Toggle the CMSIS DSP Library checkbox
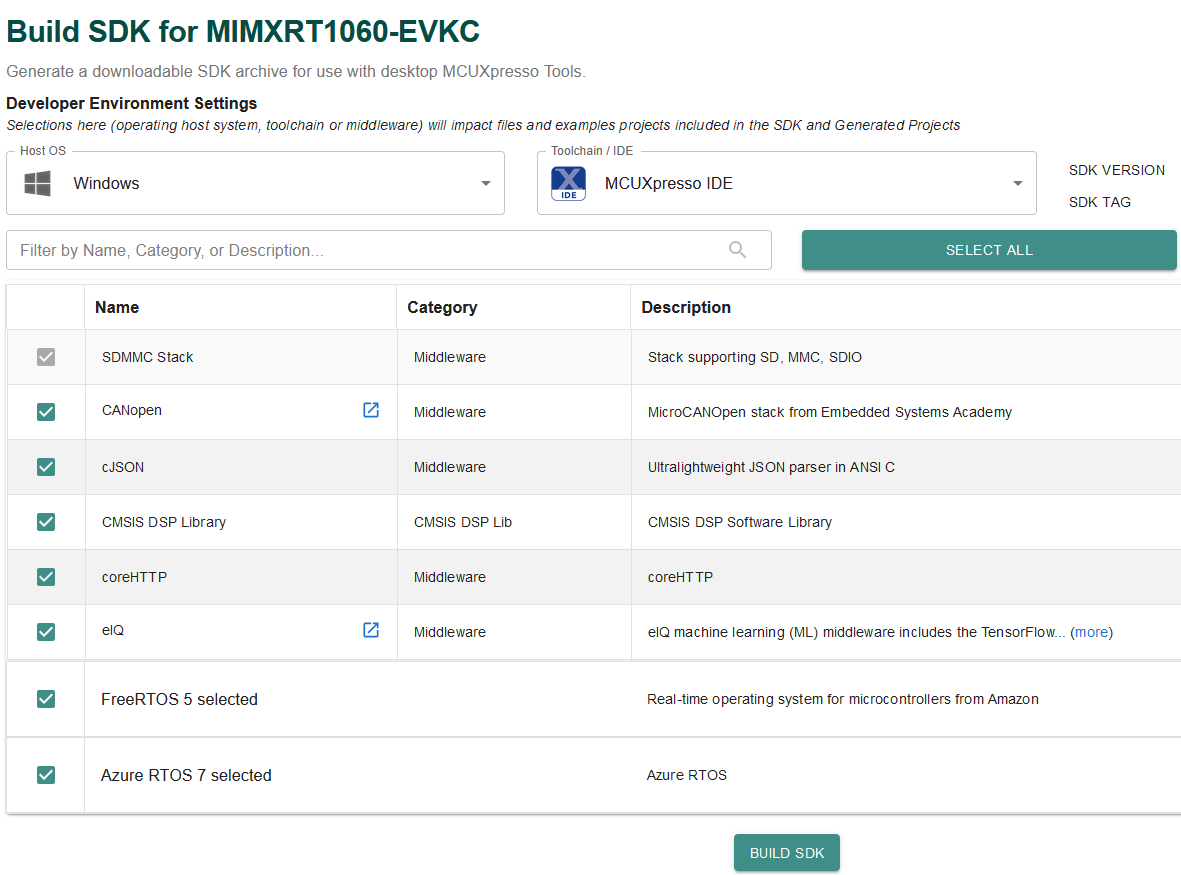 [46, 522]
